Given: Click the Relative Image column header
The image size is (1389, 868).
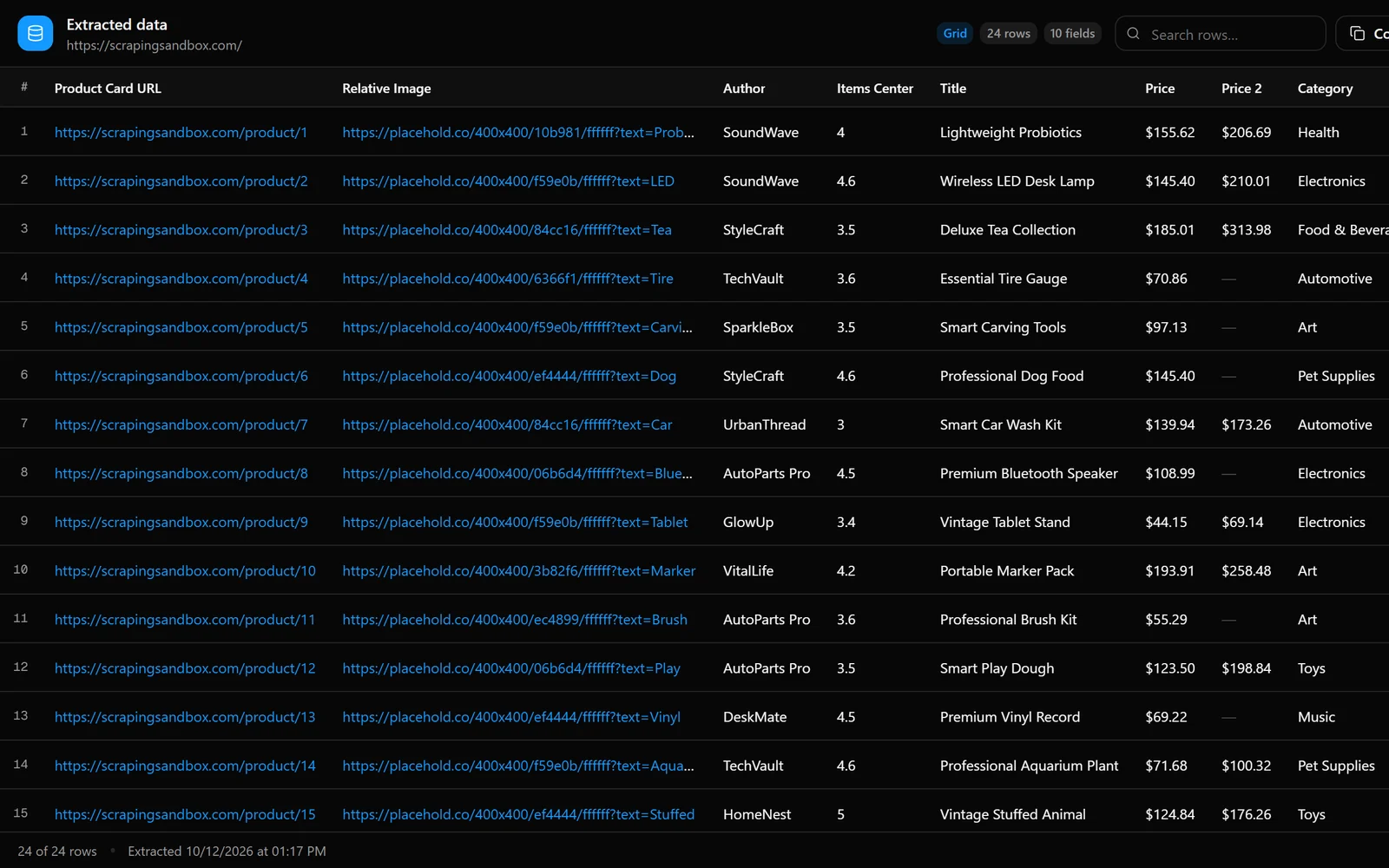Looking at the screenshot, I should [x=386, y=89].
